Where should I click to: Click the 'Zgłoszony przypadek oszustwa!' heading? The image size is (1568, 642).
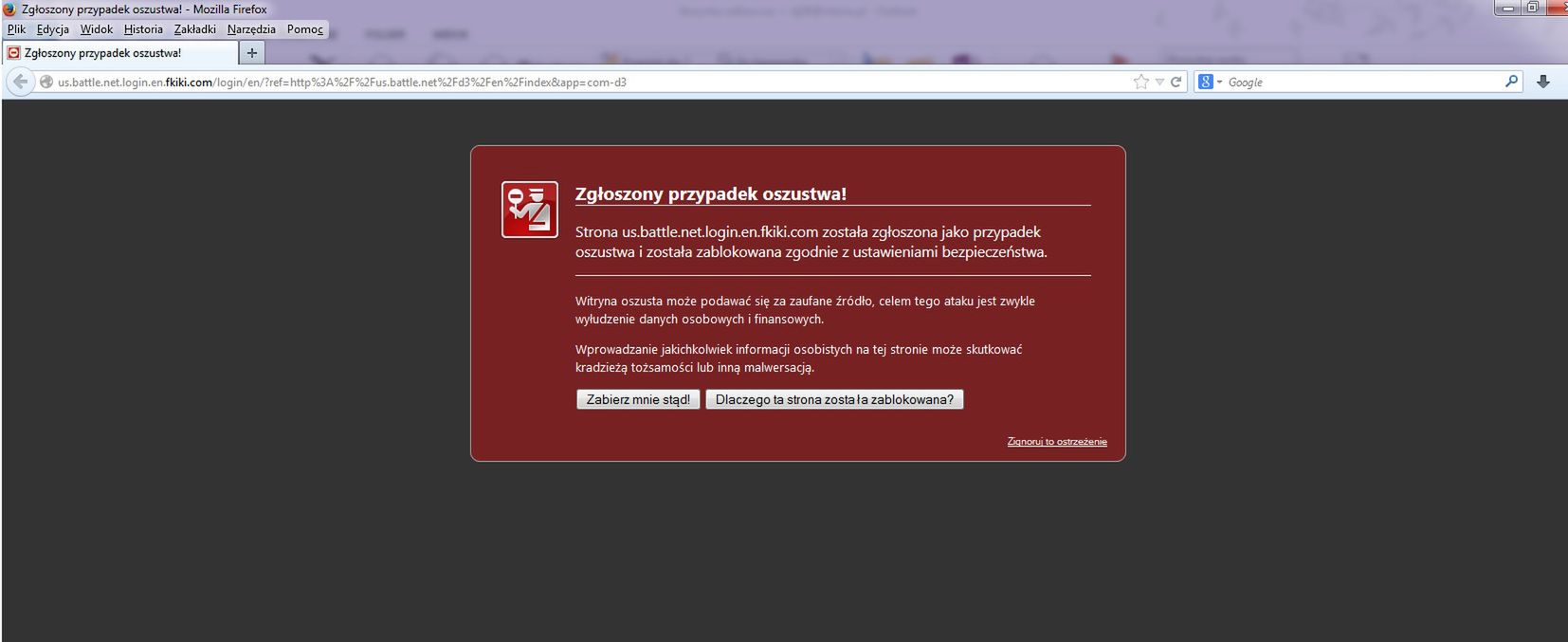tap(711, 194)
